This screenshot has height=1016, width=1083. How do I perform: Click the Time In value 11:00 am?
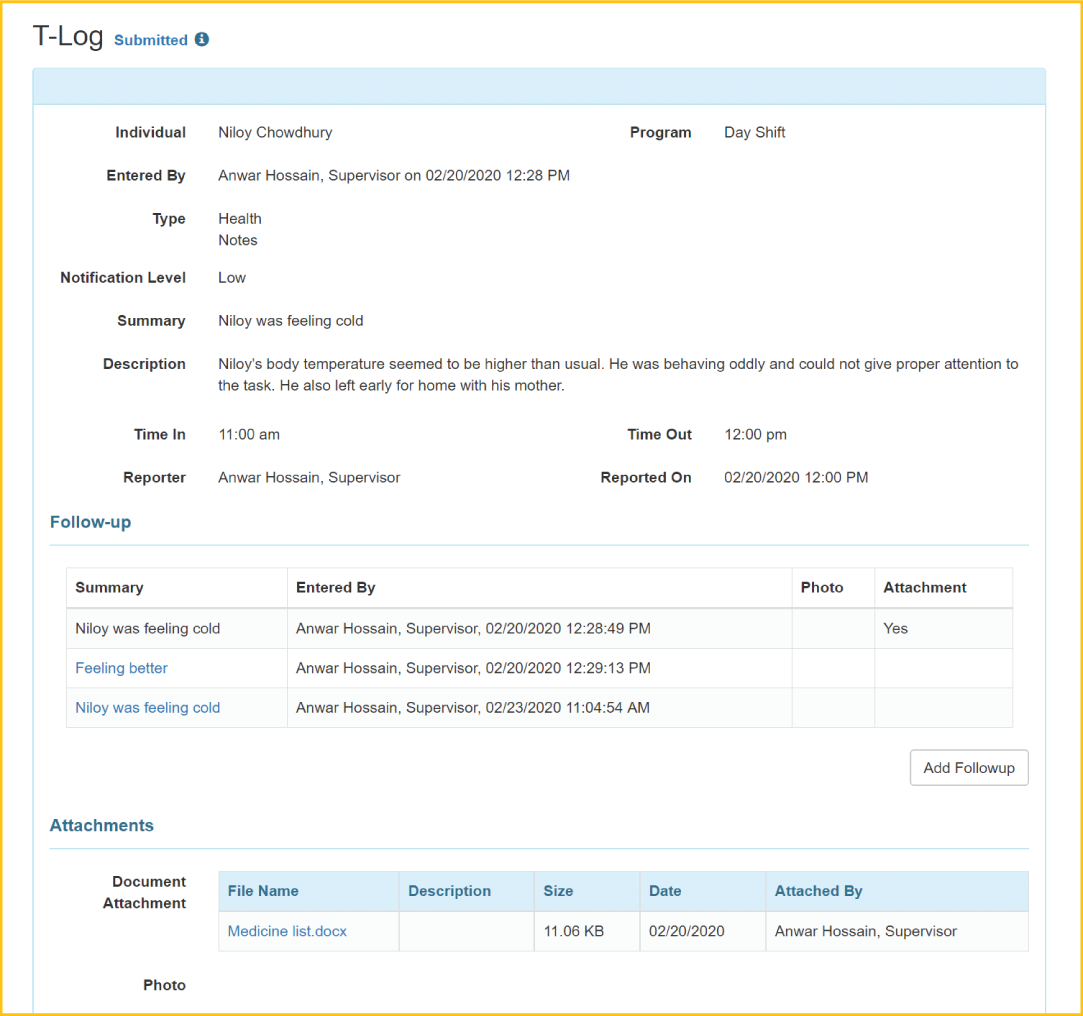[249, 434]
